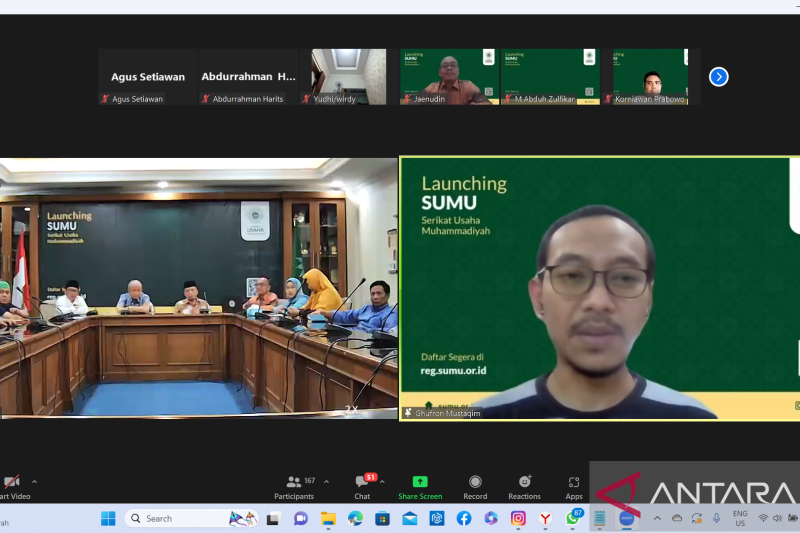Expand the Participants options caret
This screenshot has width=800, height=533.
[327, 481]
